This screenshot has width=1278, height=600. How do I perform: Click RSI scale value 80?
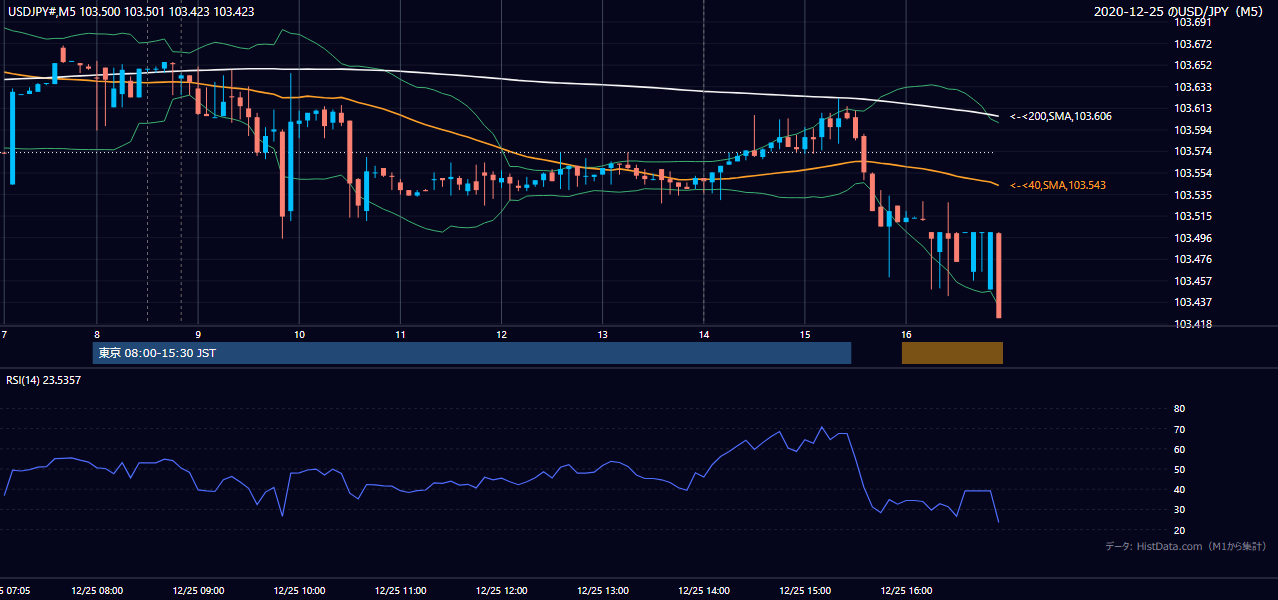click(1179, 409)
